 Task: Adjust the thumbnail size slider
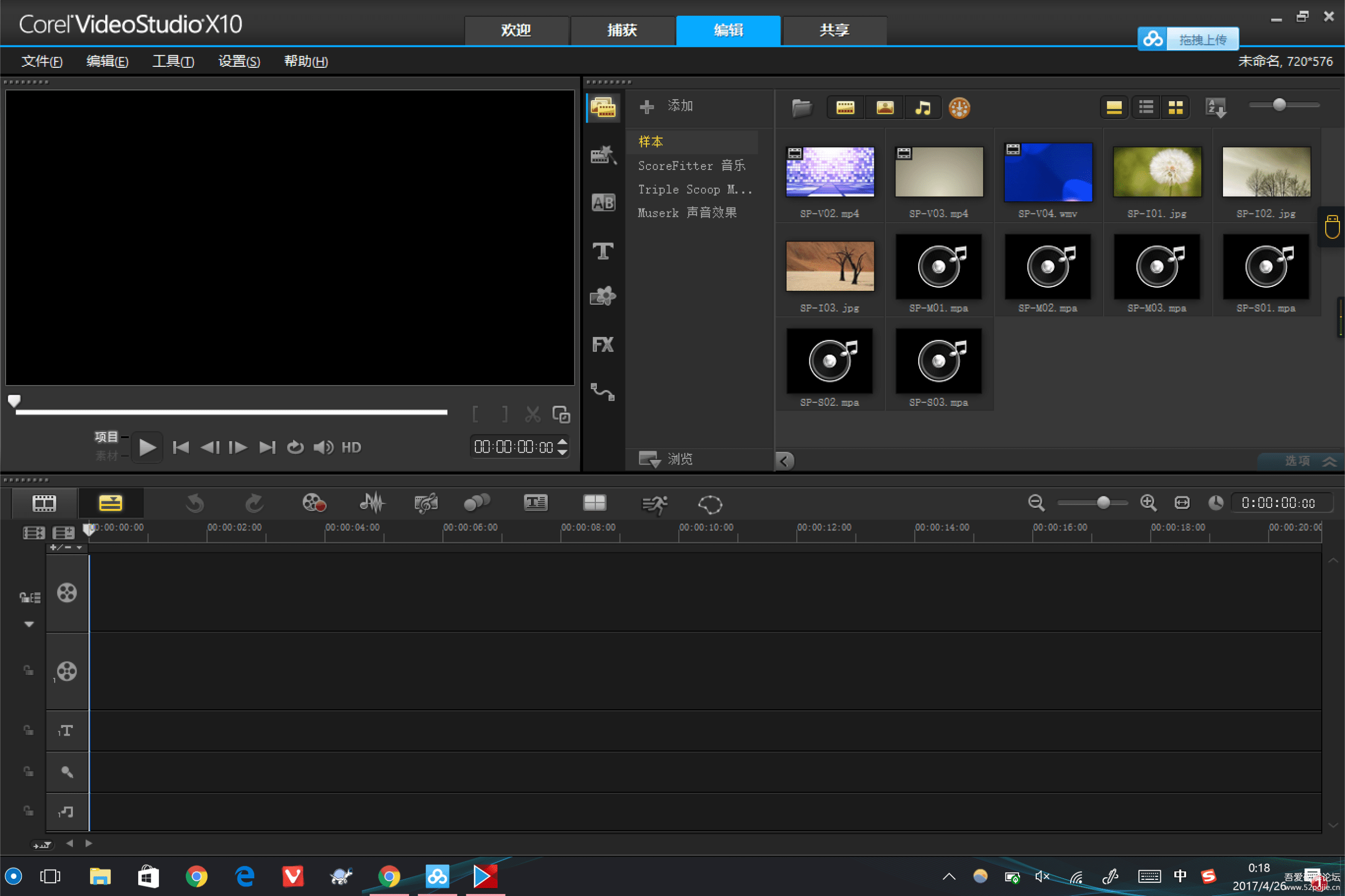click(x=1284, y=105)
